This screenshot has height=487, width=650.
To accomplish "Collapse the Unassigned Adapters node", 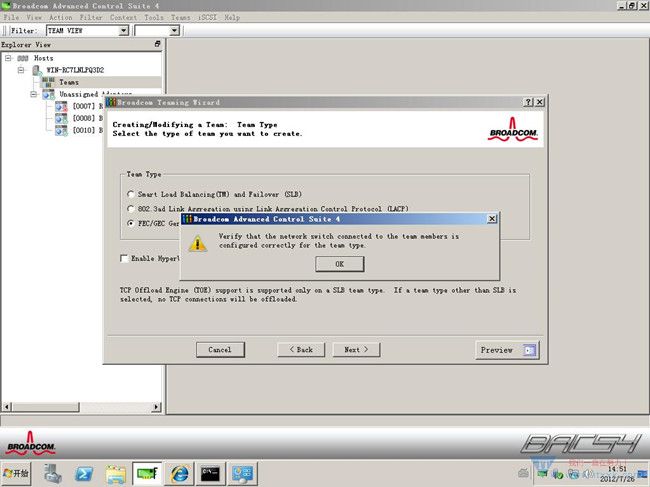I will [34, 94].
